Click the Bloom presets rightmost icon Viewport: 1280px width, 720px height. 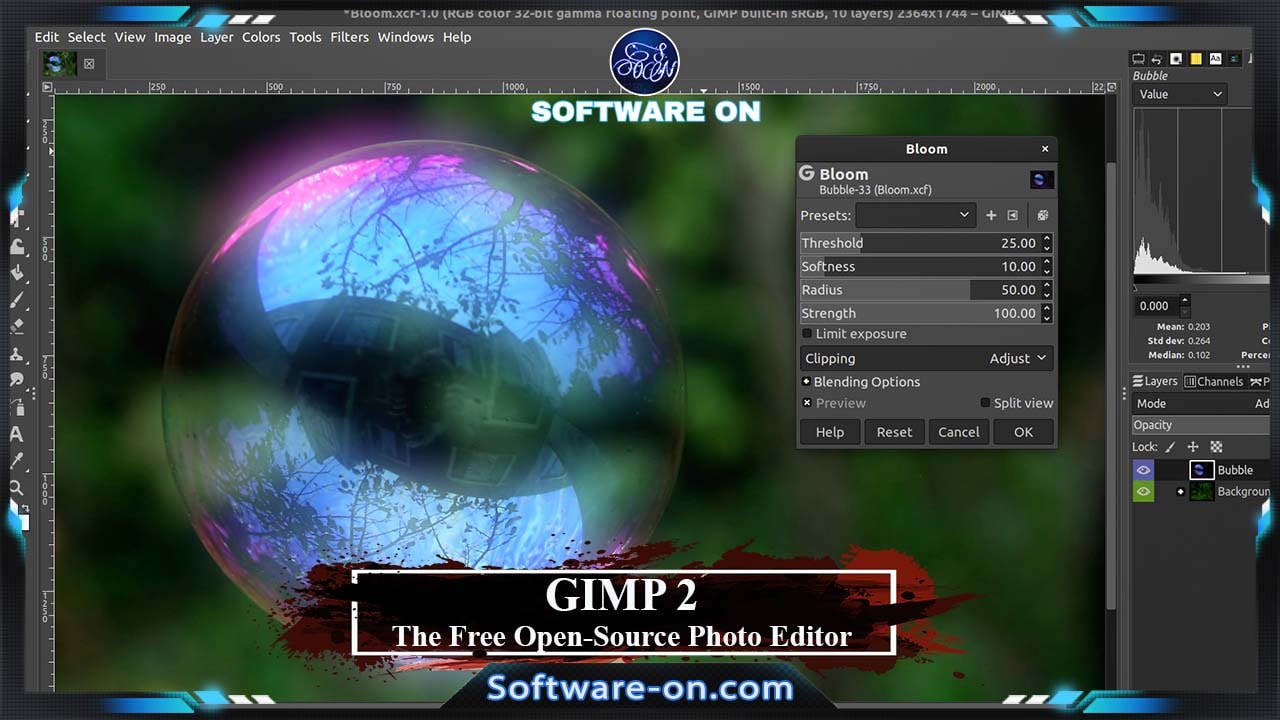click(x=1042, y=215)
